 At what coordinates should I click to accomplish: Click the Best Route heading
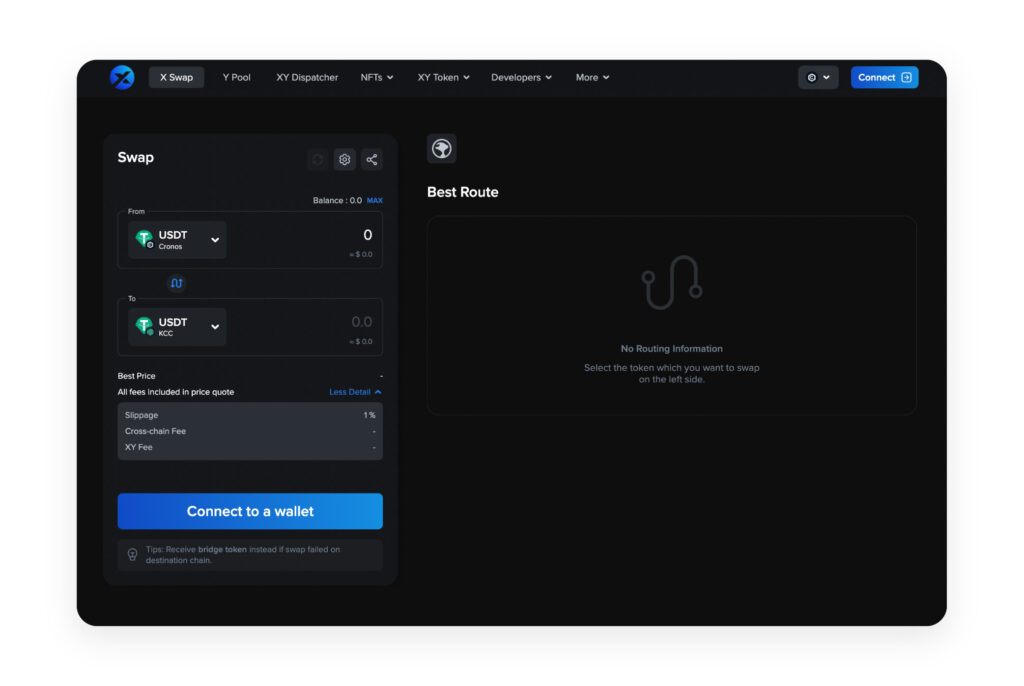[x=462, y=192]
